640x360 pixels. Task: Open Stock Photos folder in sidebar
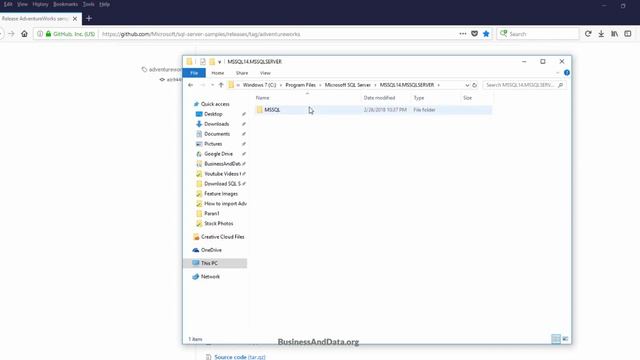tap(218, 224)
